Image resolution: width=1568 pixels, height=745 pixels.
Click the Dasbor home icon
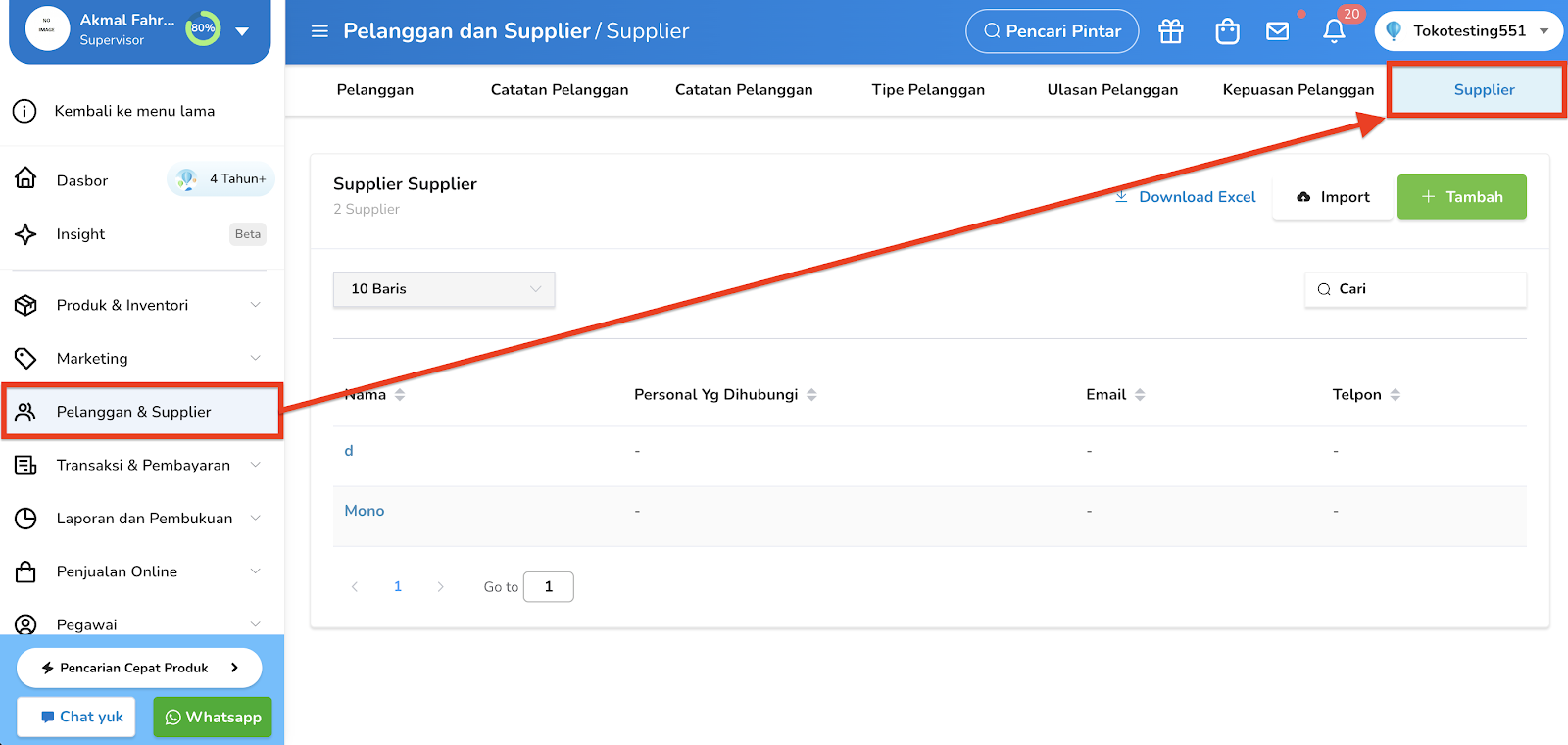coord(26,178)
